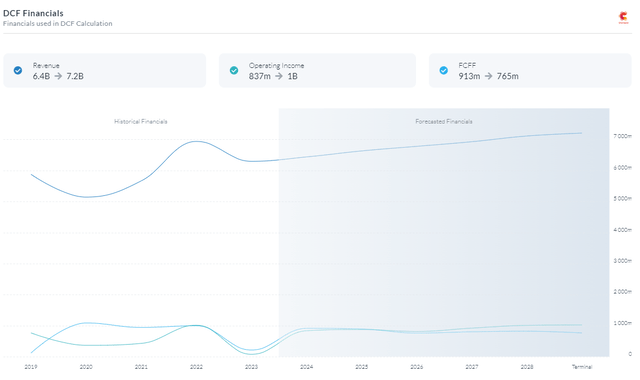Click the 2022 year label on axis
The image size is (640, 380).
[x=196, y=367]
